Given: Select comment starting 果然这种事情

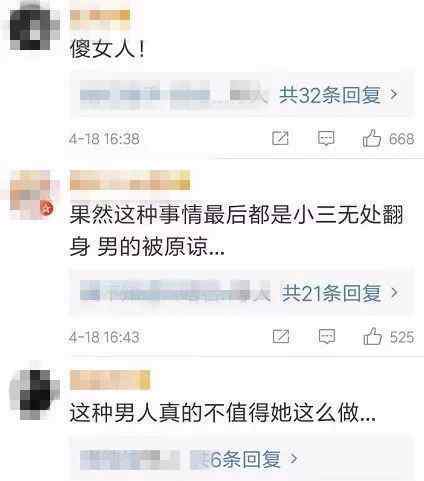Looking at the screenshot, I should (237, 230).
